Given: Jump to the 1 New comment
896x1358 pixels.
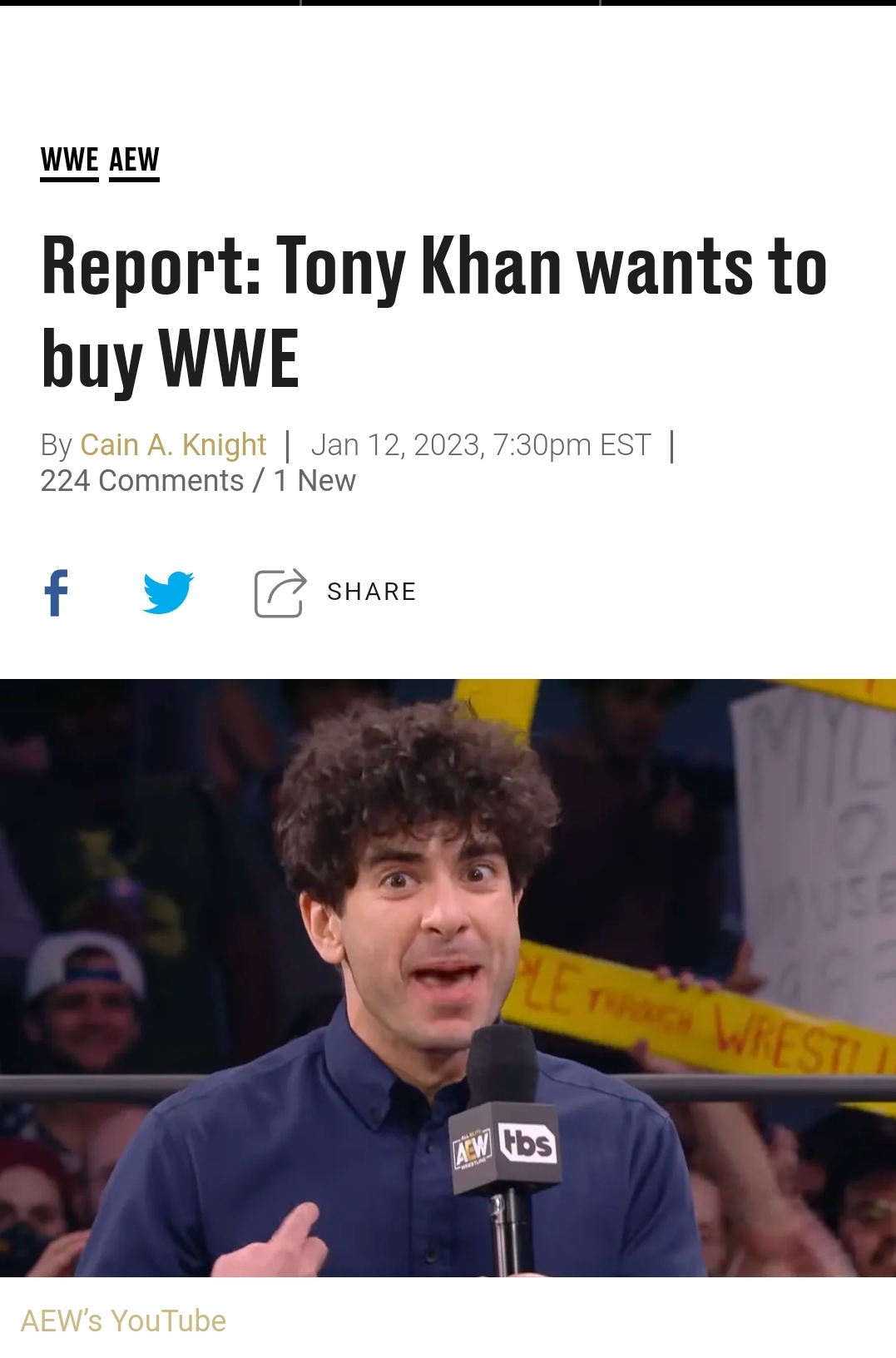Looking at the screenshot, I should coord(314,481).
